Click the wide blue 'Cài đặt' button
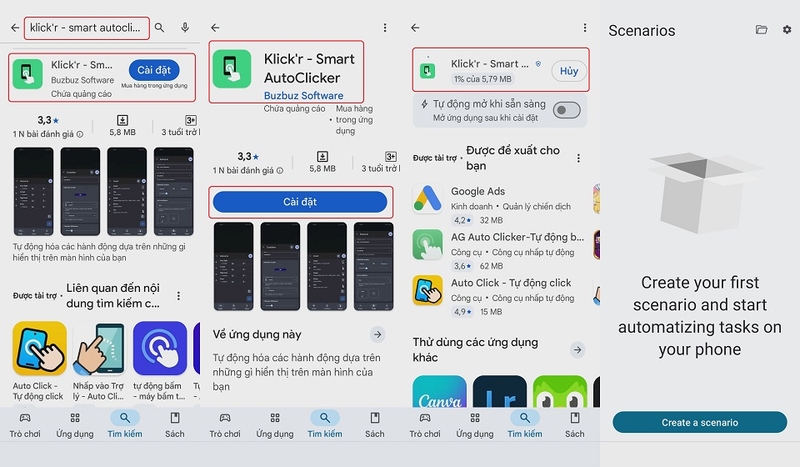This screenshot has width=800, height=467. tap(300, 202)
